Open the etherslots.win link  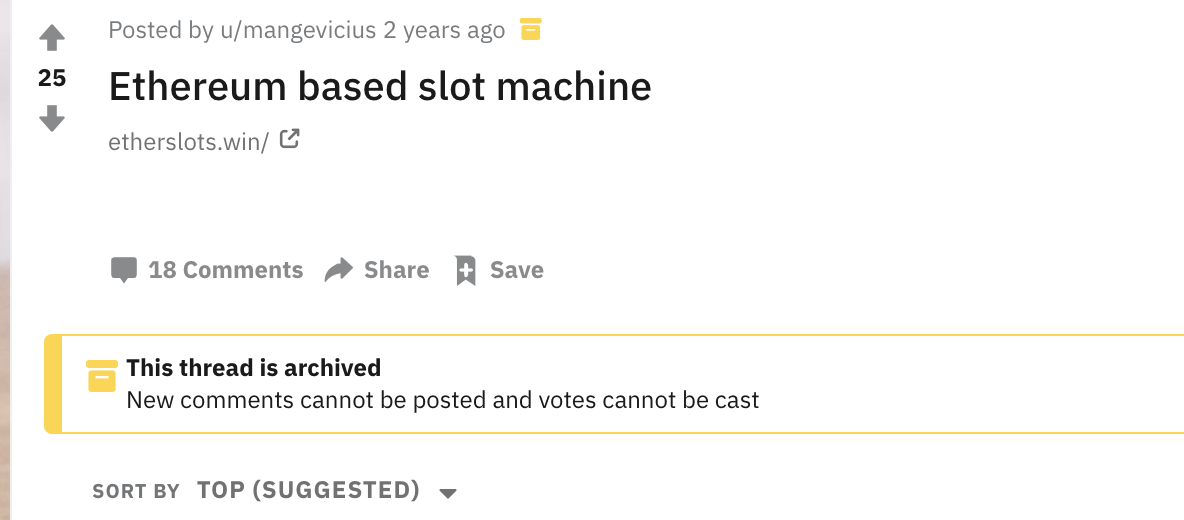pos(188,141)
